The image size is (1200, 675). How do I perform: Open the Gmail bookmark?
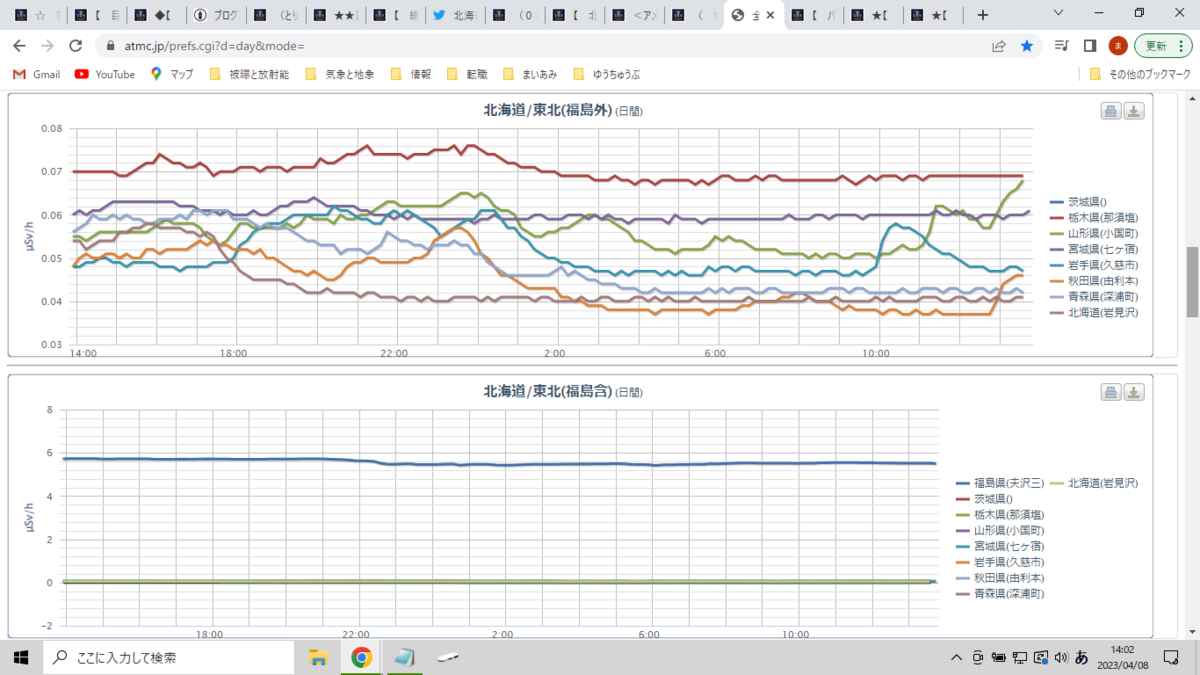point(36,74)
